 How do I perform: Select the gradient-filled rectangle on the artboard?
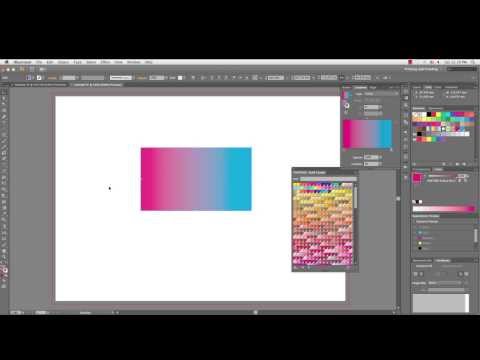(196, 179)
